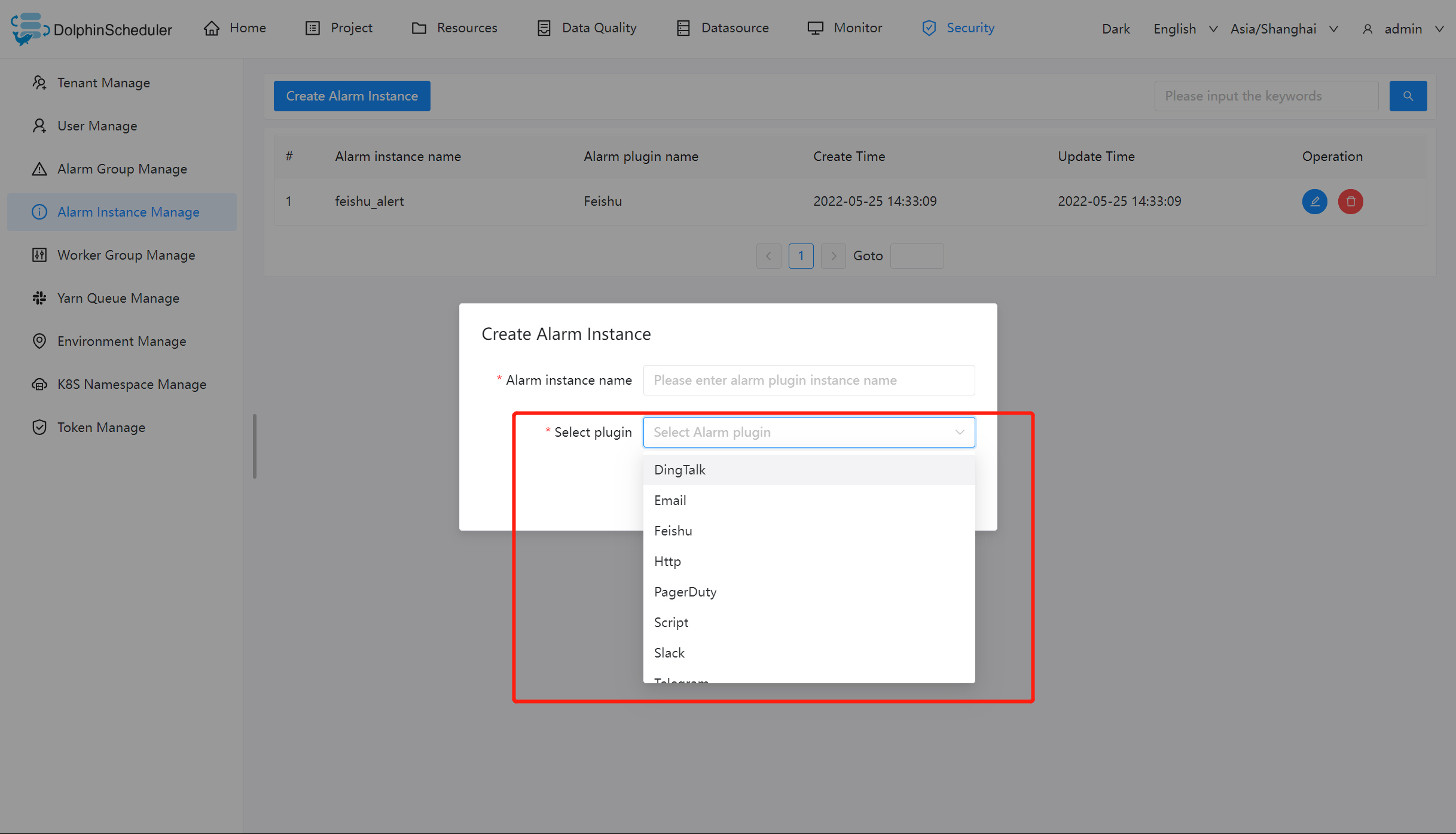Open Yarn Queue Manage in the sidebar

118,298
